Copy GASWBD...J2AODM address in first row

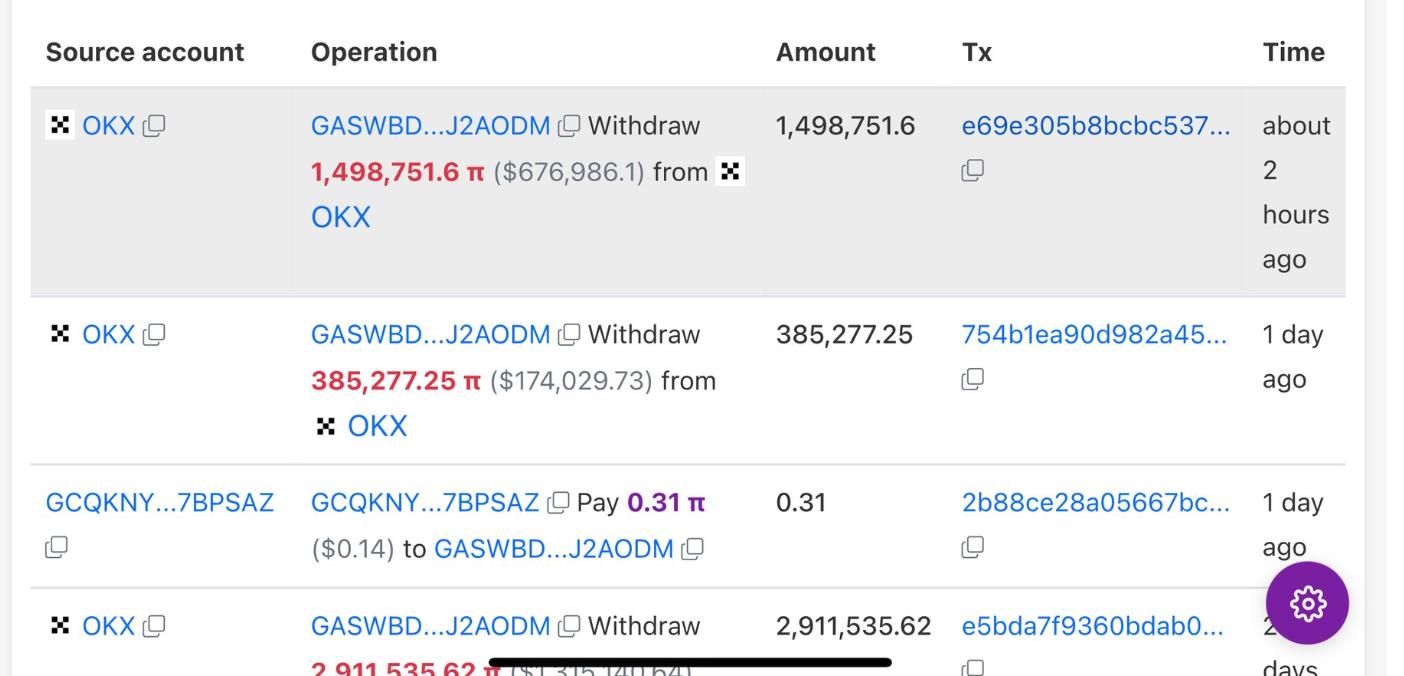pos(569,126)
